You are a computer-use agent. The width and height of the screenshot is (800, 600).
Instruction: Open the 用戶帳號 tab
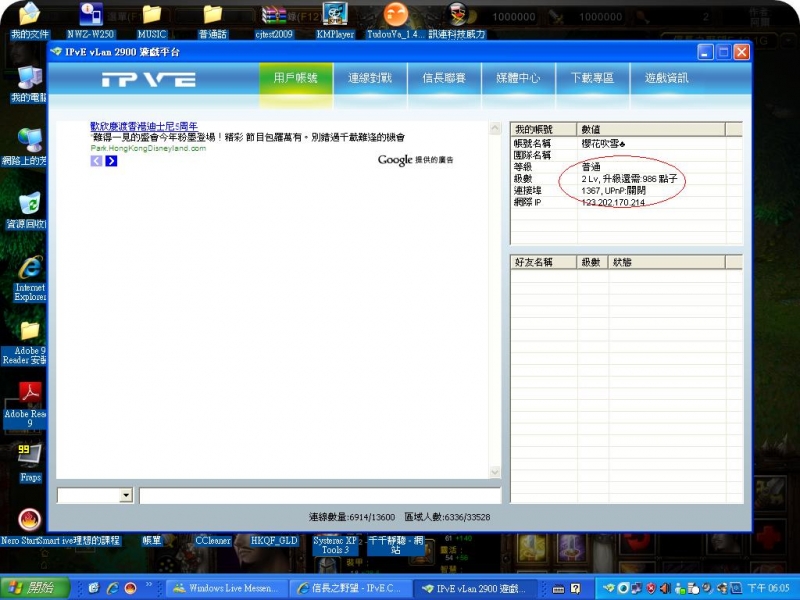click(296, 78)
